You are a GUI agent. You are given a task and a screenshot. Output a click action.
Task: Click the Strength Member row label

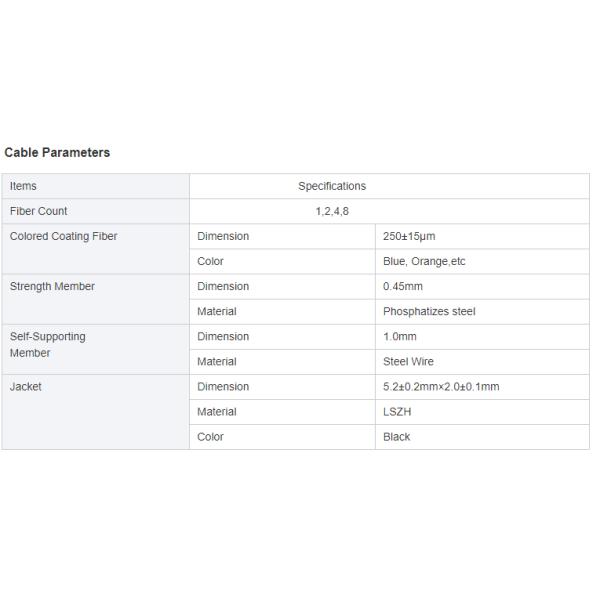(52, 286)
